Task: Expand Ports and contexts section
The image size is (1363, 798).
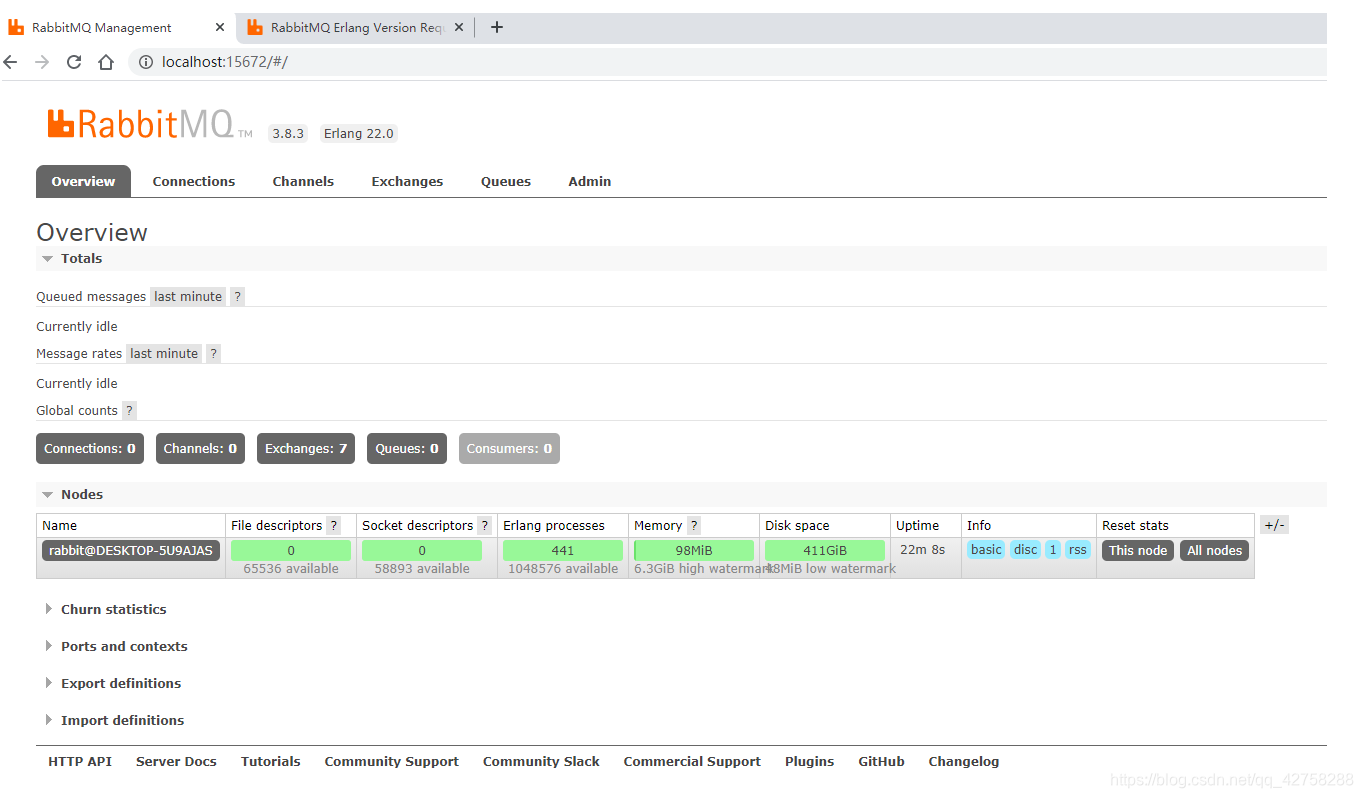Action: (x=116, y=646)
